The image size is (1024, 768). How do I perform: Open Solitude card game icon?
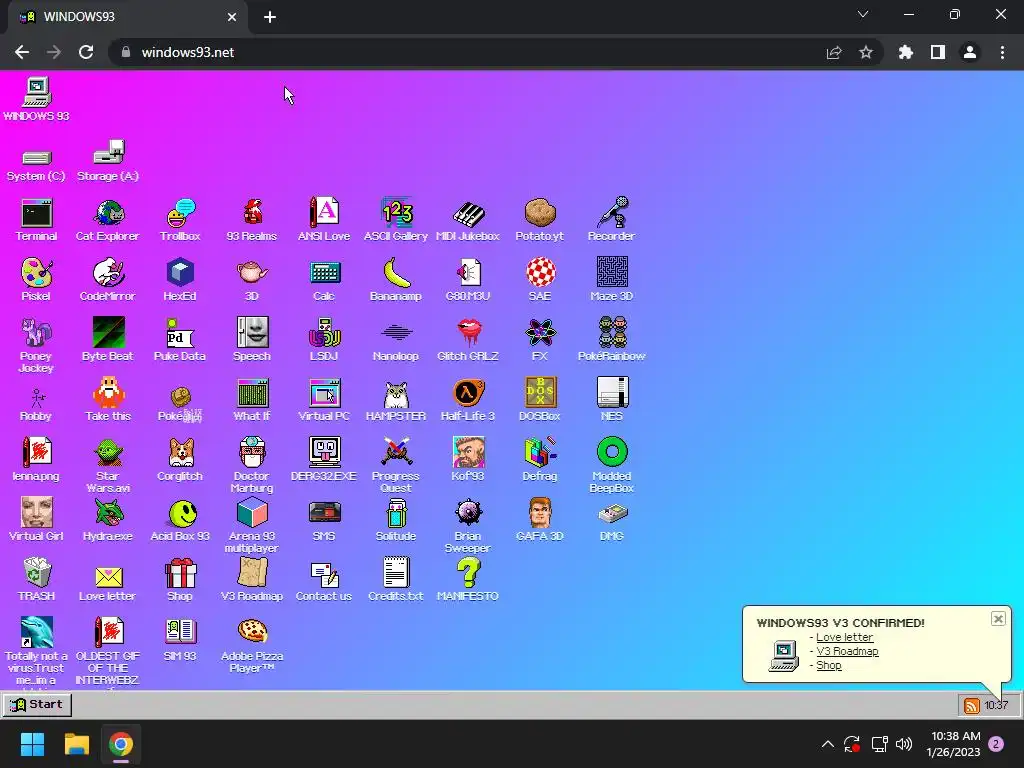tap(396, 520)
